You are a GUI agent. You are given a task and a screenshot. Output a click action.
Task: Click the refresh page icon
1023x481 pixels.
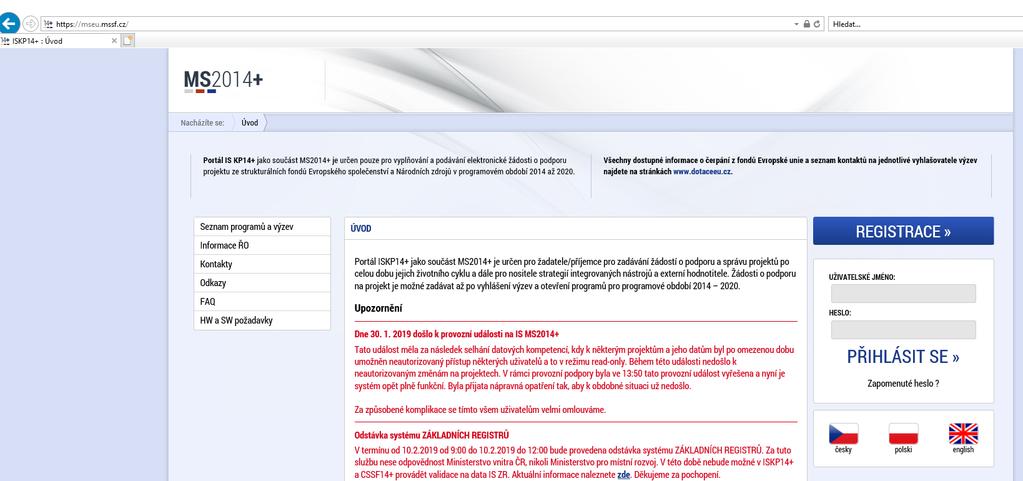817,24
